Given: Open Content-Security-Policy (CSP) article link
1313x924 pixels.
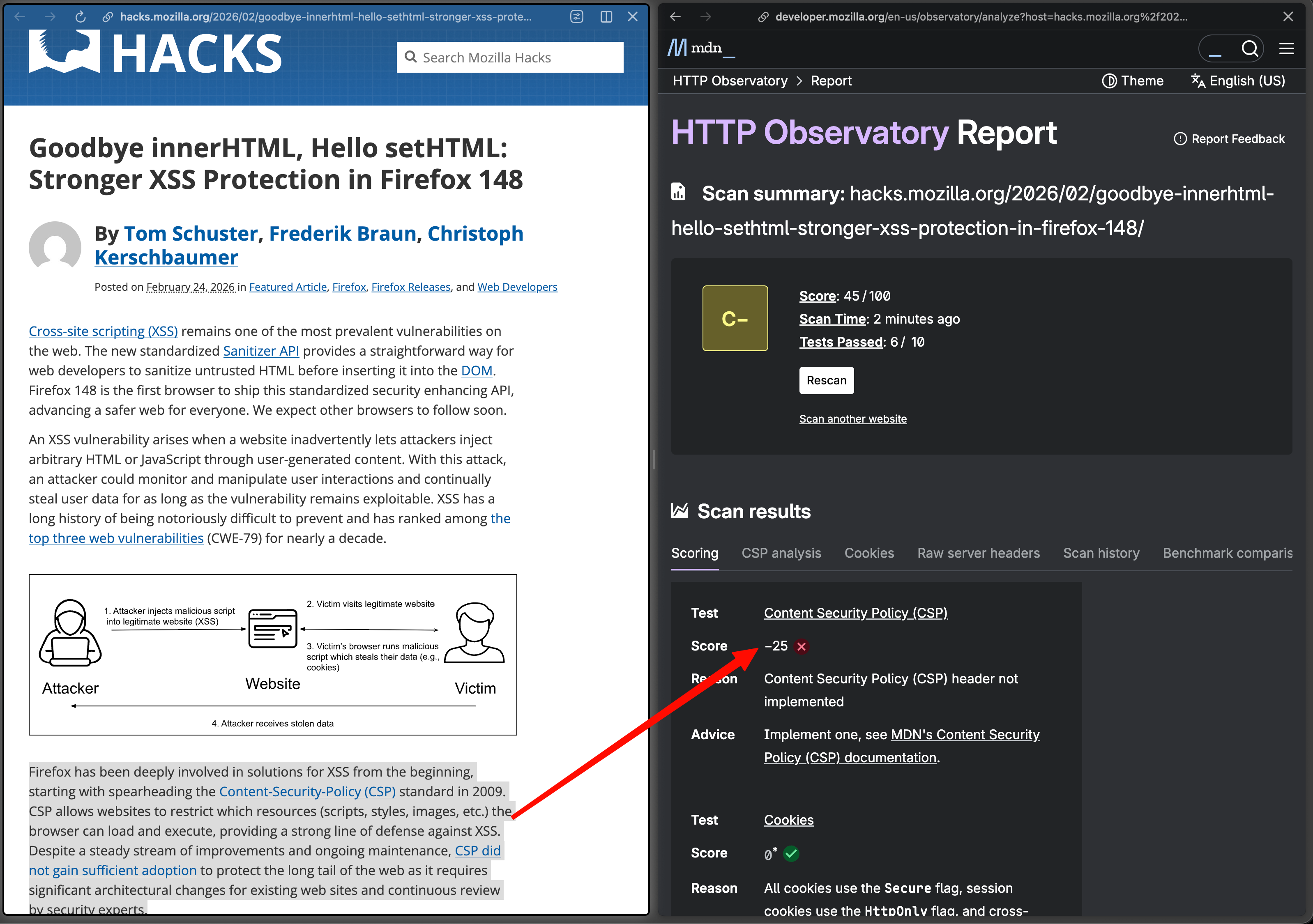Looking at the screenshot, I should point(308,791).
